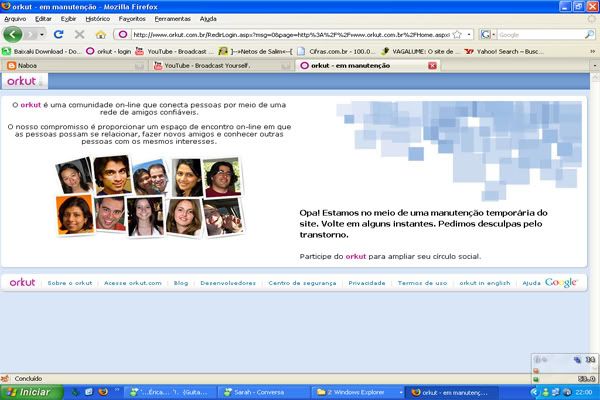Screen dimensions: 600x400
Task: Open the Ferramentas menu
Action: pos(174,19)
